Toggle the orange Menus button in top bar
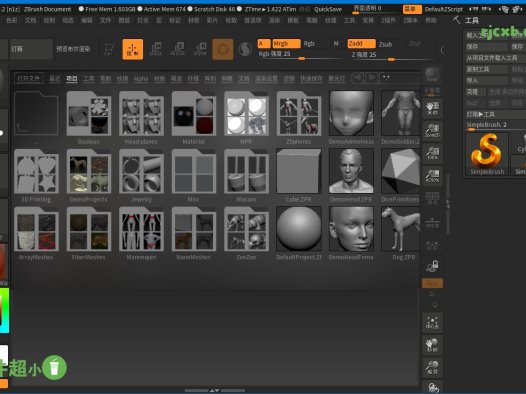The height and width of the screenshot is (394, 526). coord(412,9)
